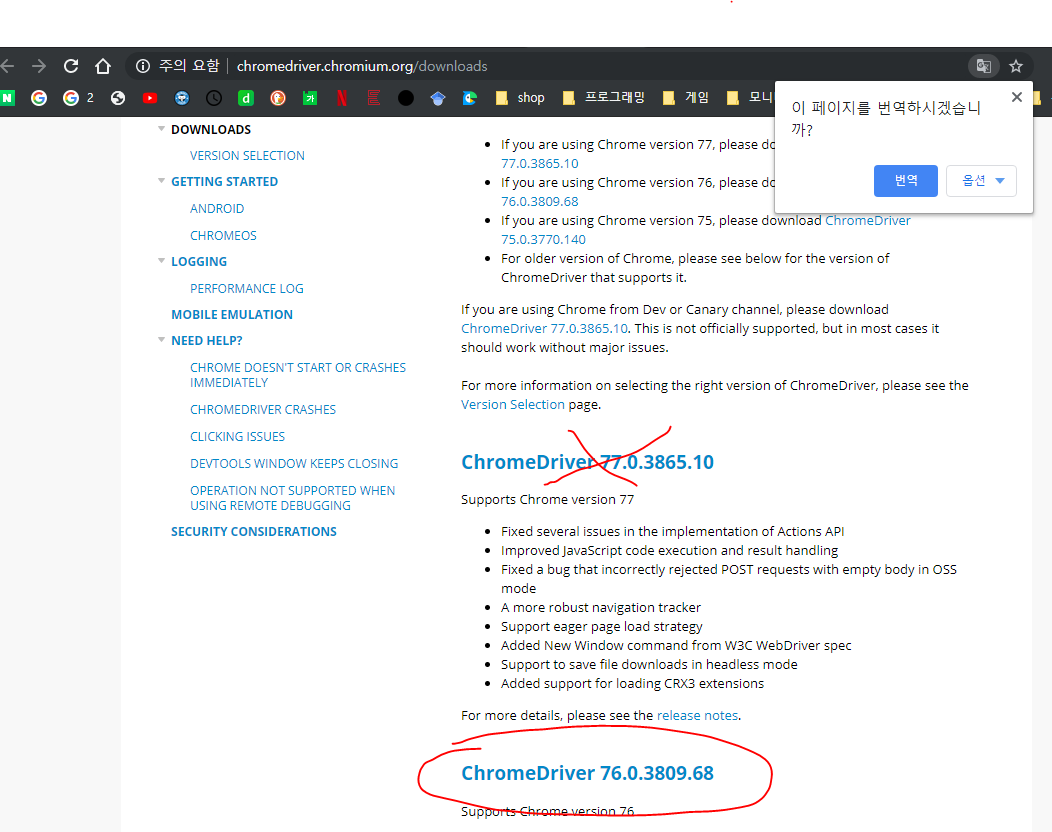Open CHROMEDRIVER CRASHES sidebar link
Screen dimensions: 1052x832
(262, 409)
